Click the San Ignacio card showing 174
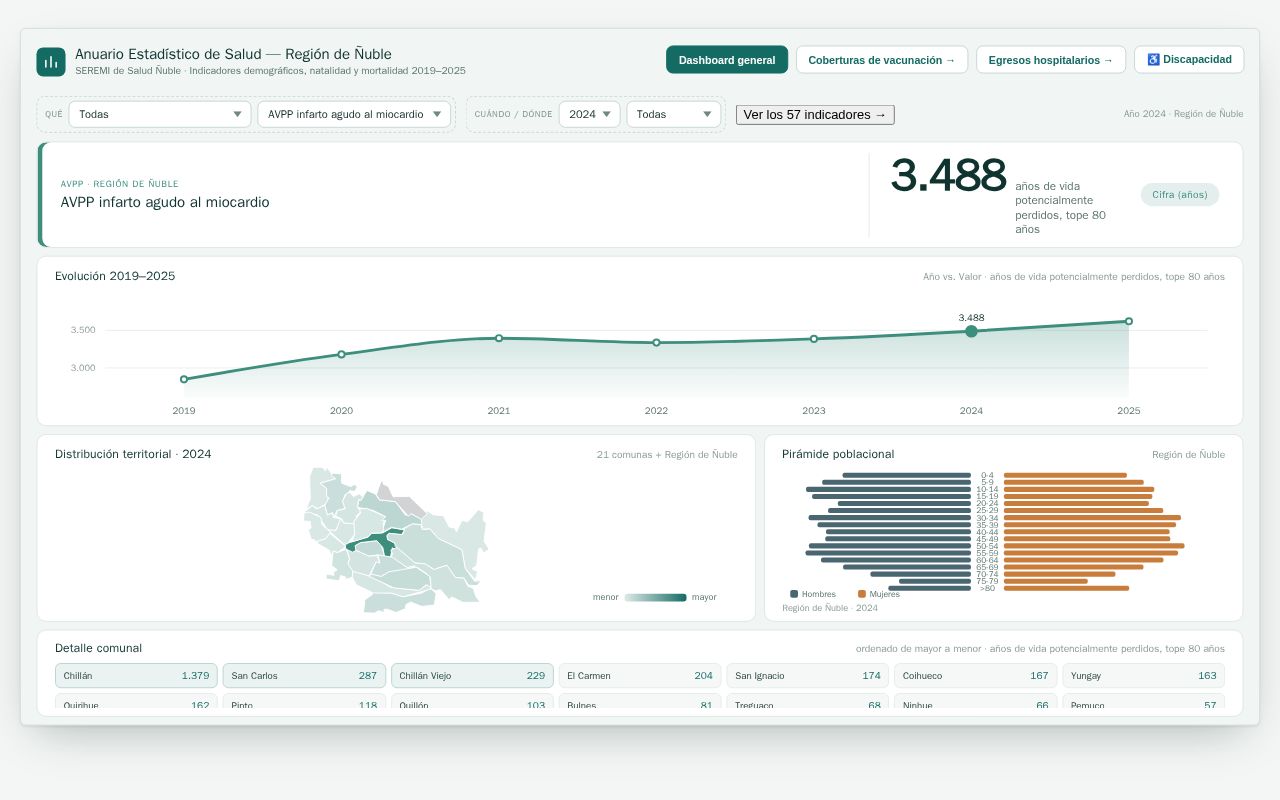 tap(808, 676)
